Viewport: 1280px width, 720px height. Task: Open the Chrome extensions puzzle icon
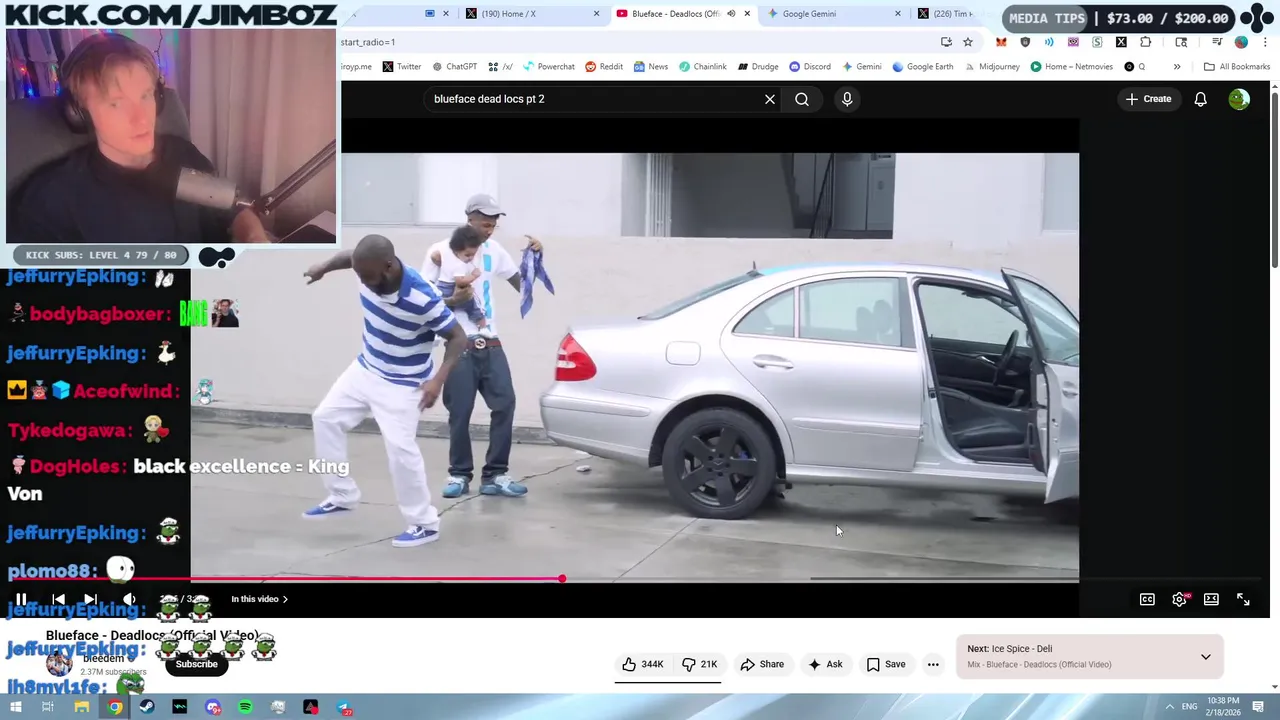click(1145, 42)
